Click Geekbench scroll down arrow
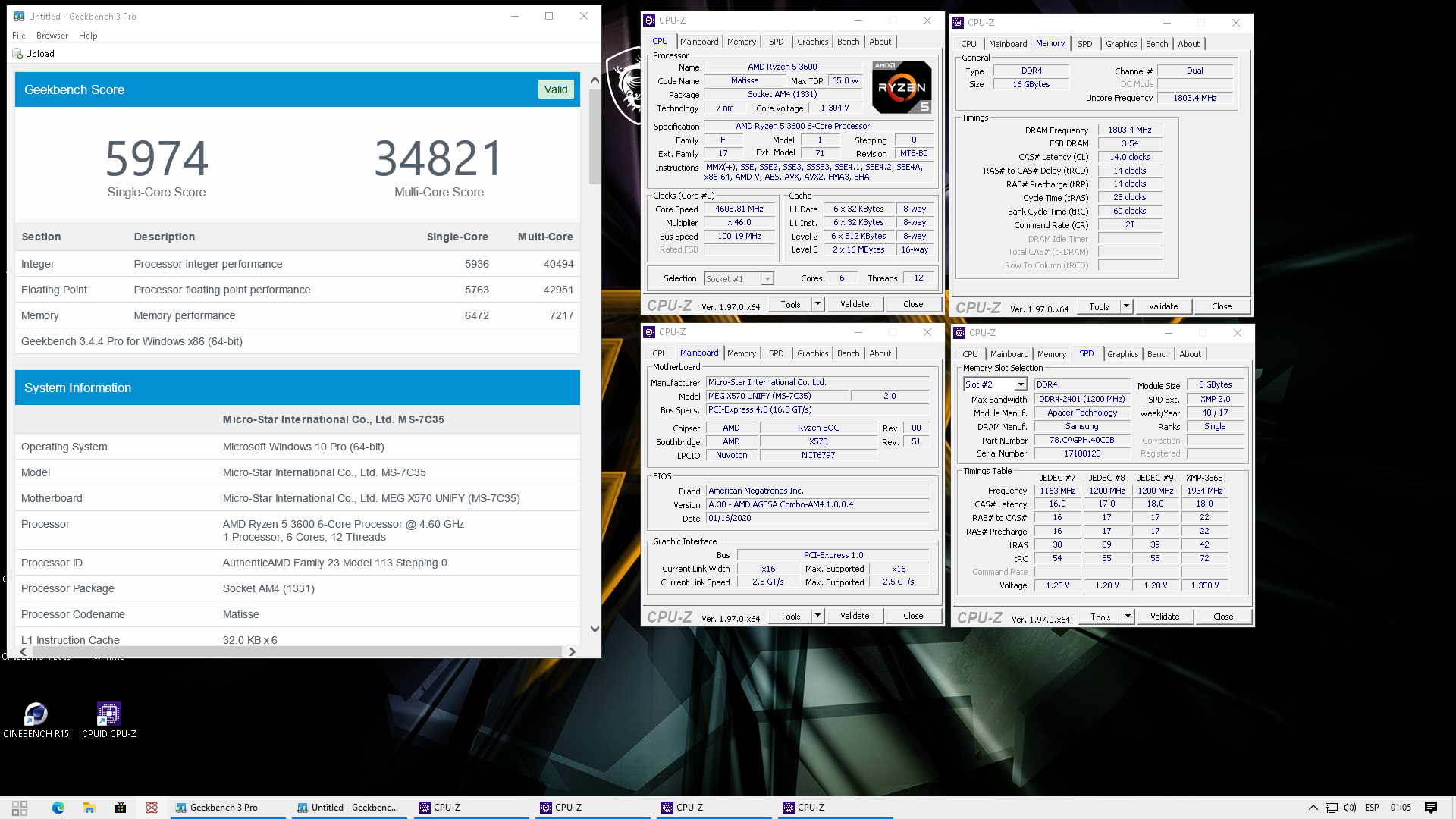The height and width of the screenshot is (819, 1456). pos(595,629)
